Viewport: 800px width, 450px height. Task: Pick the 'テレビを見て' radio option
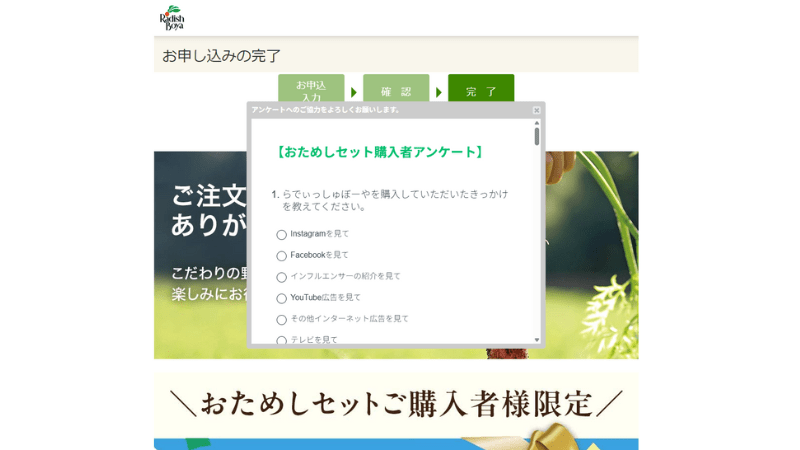click(x=281, y=341)
